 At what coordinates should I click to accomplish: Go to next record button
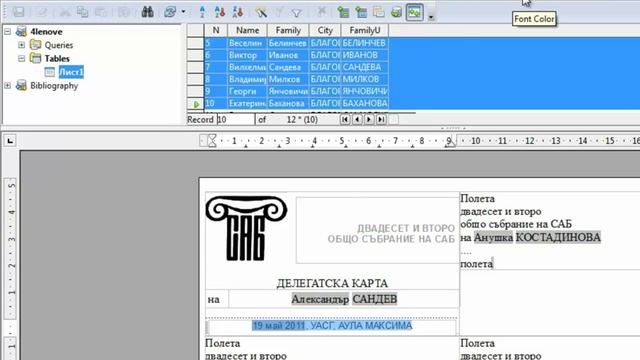click(x=369, y=120)
